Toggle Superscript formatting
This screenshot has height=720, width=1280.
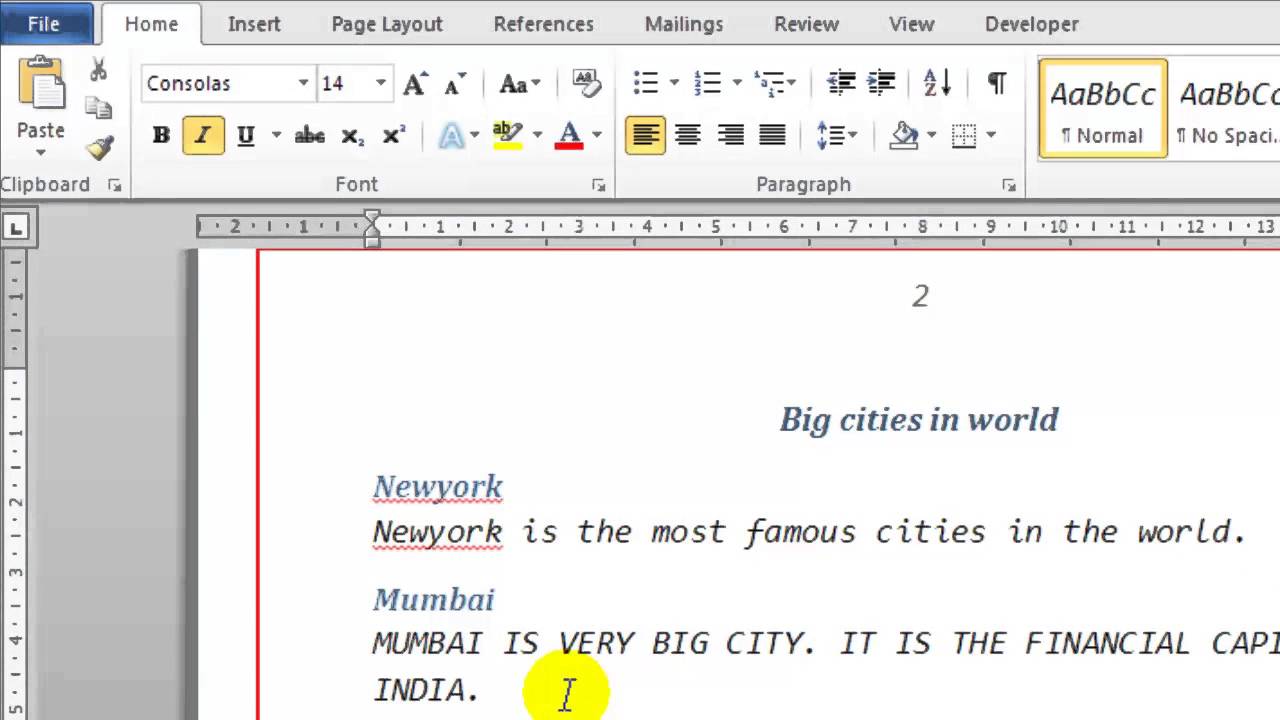tap(394, 135)
